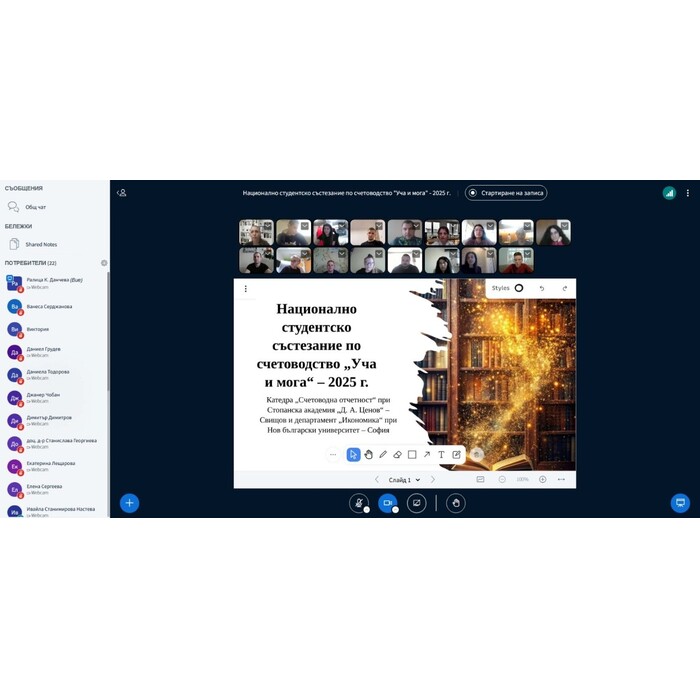Open the connection status indicator
Viewport: 700px width, 700px height.
669,193
